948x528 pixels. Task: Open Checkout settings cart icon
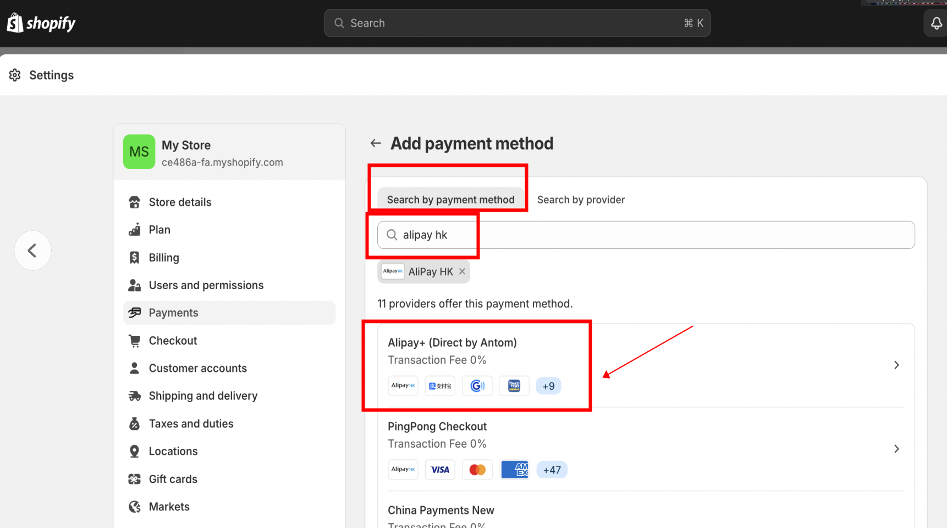pos(135,341)
